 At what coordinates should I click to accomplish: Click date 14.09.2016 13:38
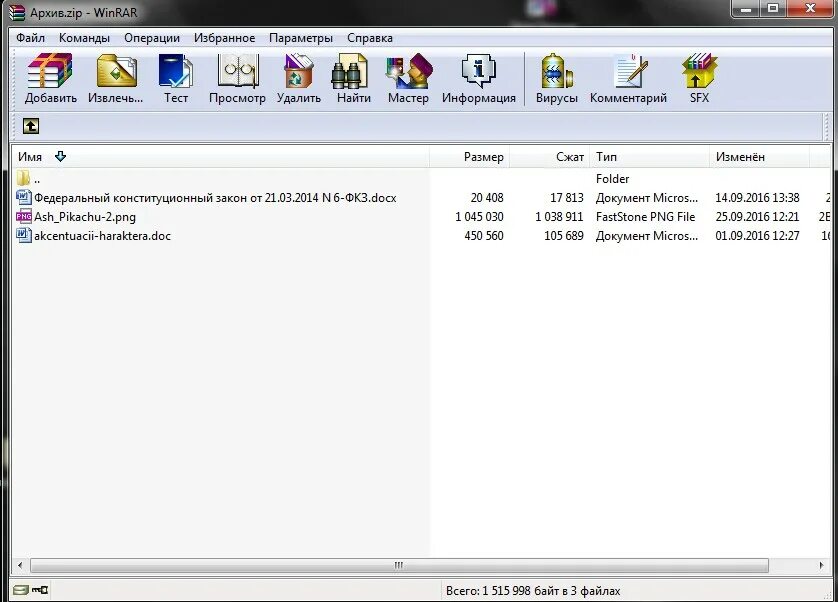point(757,198)
